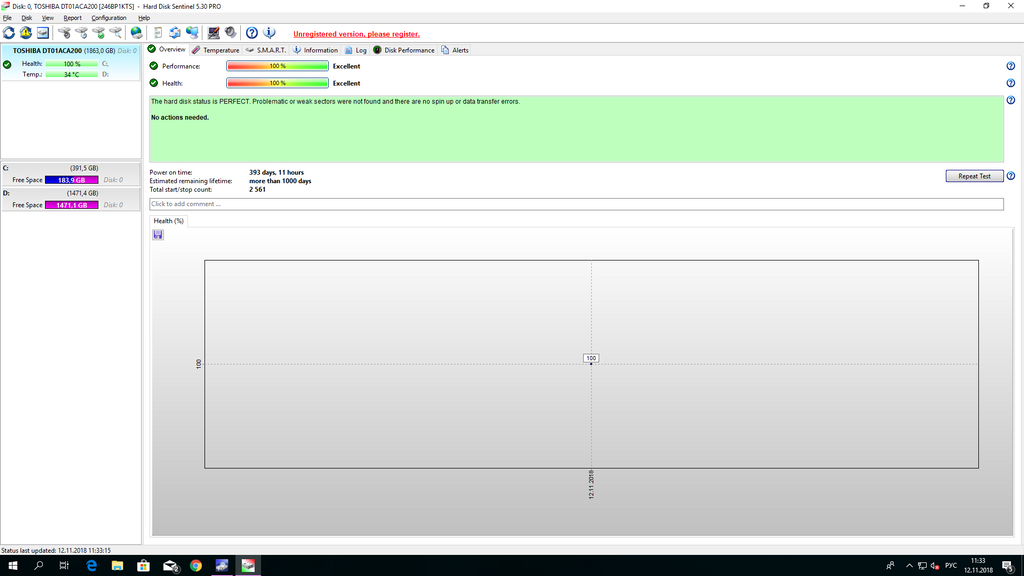Click the 'Status last updated' status bar text
The height and width of the screenshot is (576, 1024).
[x=56, y=551]
